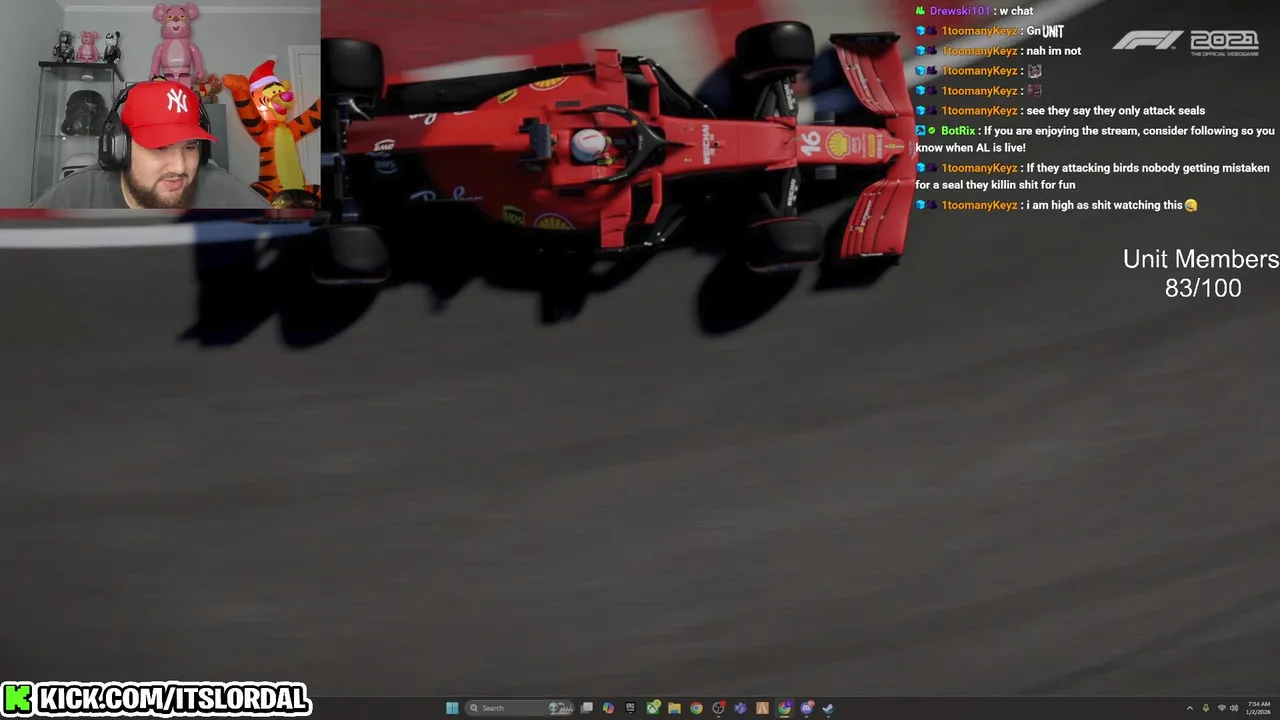Switch to OBS Studio taskbar icon
The height and width of the screenshot is (720, 1280).
coord(718,708)
